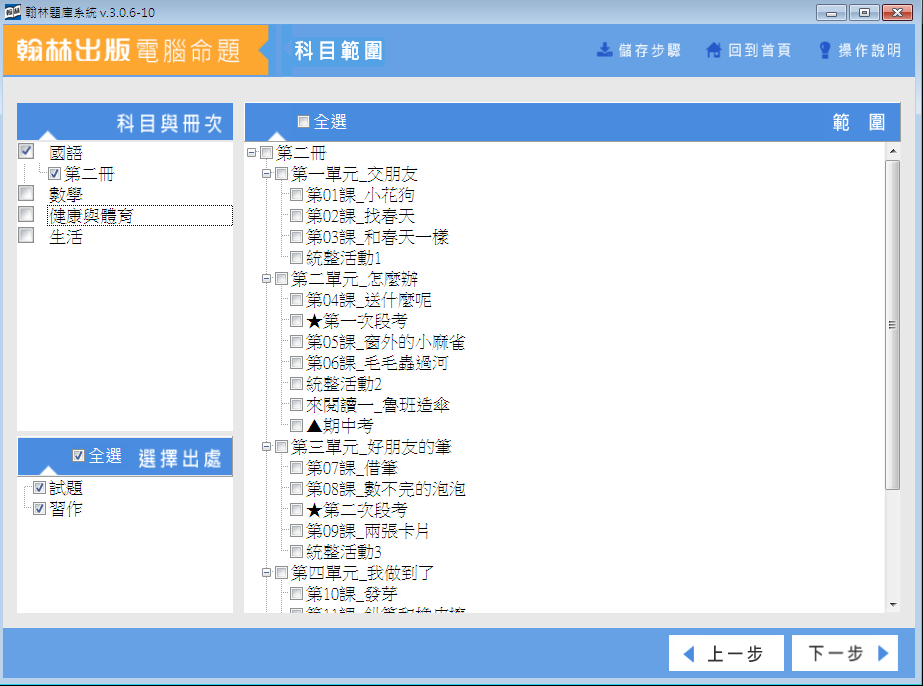This screenshot has height=686, width=923.
Task: Click the 儲存步驟 label
Action: (650, 51)
